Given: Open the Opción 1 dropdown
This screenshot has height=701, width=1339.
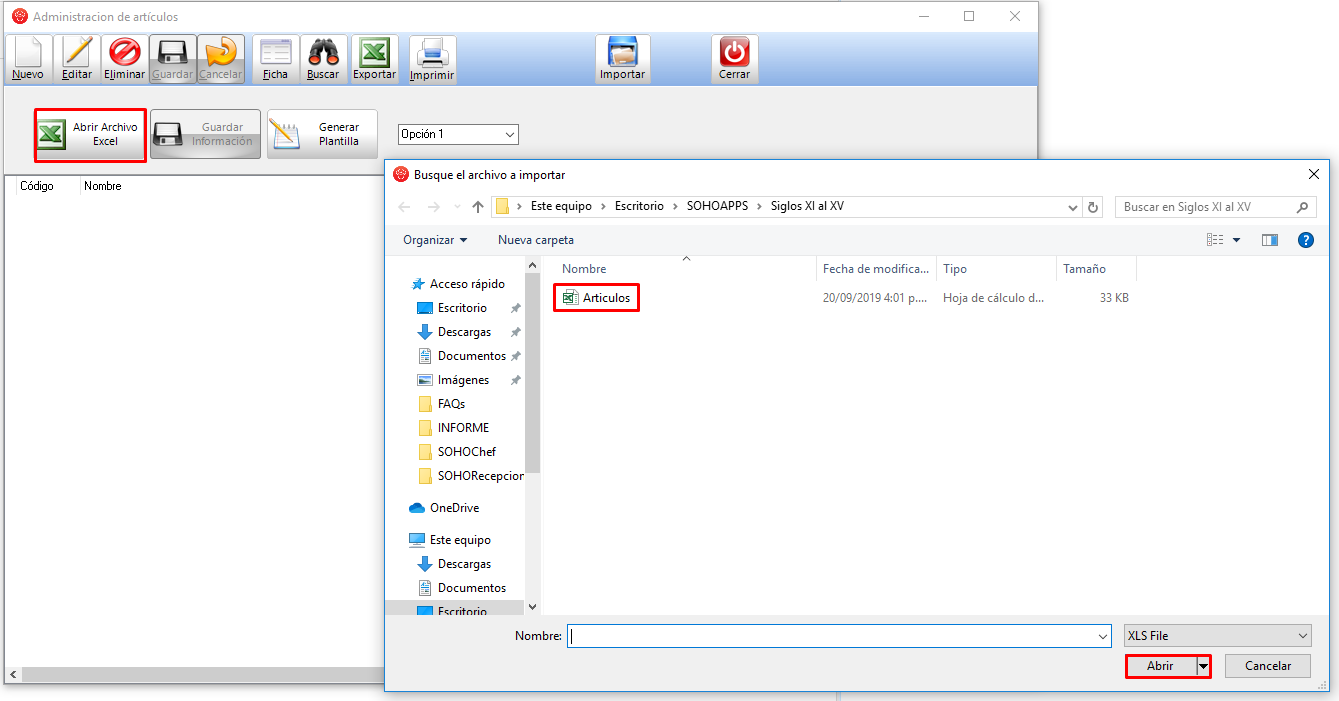Looking at the screenshot, I should [458, 134].
